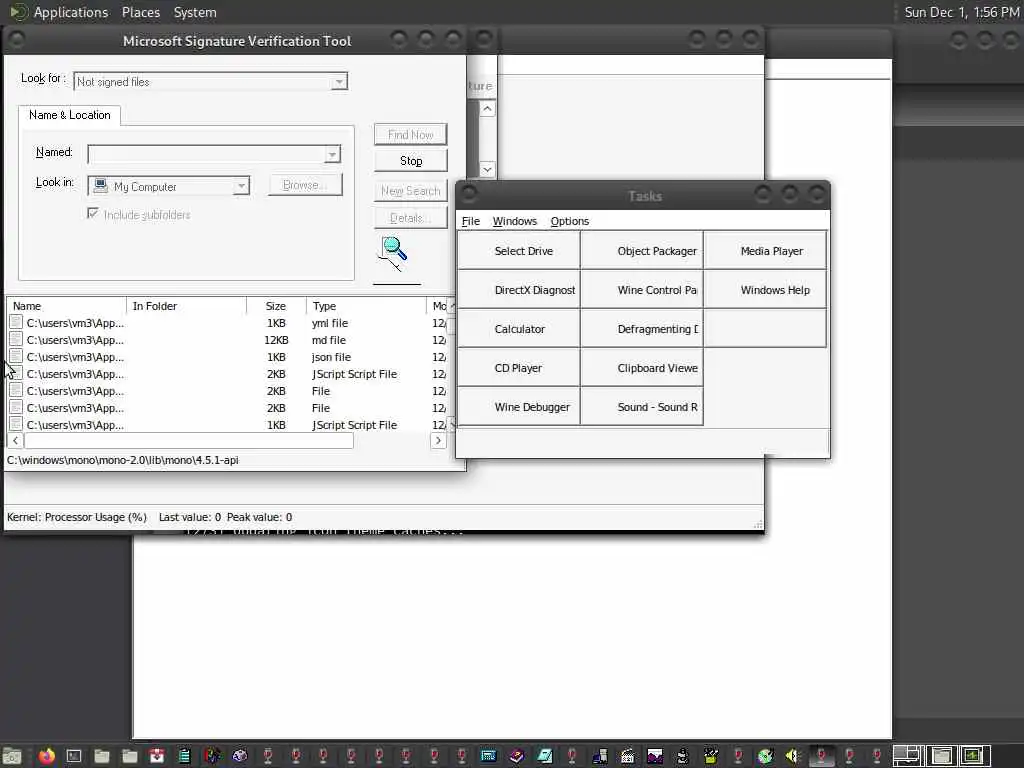The width and height of the screenshot is (1024, 768).
Task: Switch to the Name & Location tab
Action: point(69,115)
